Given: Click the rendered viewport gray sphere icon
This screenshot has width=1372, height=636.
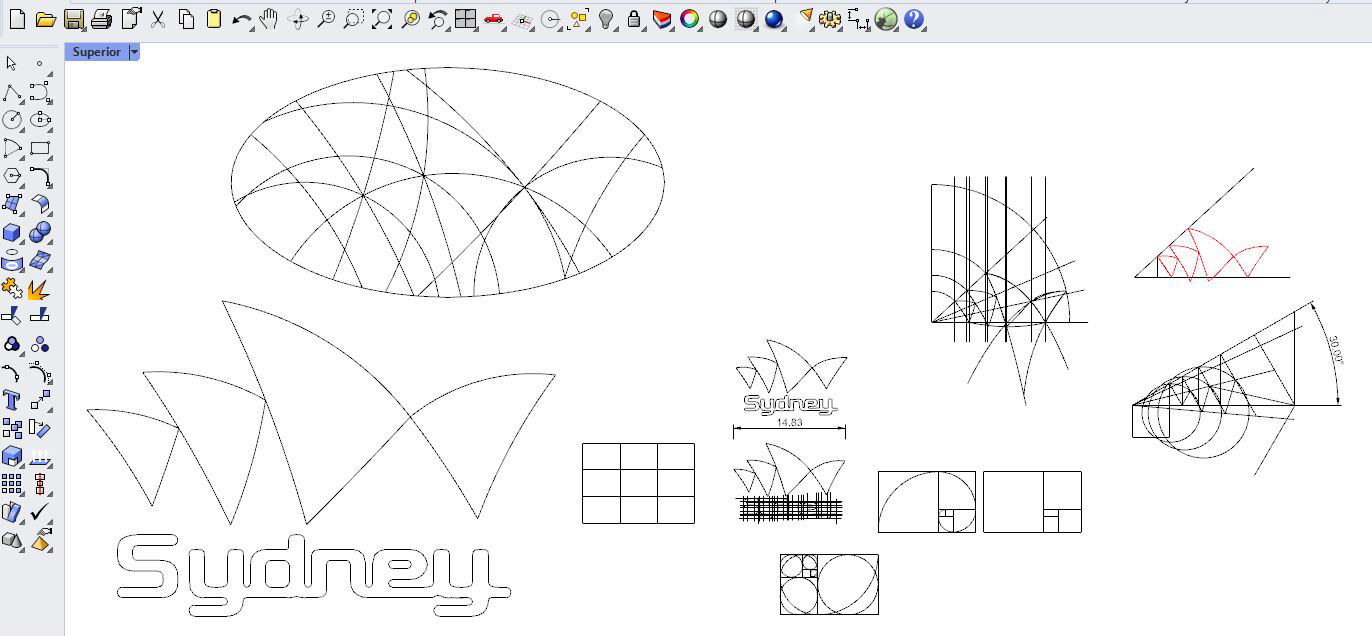Looking at the screenshot, I should point(745,19).
